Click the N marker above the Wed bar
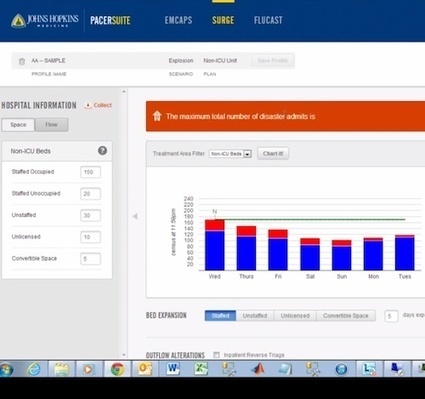Screen dimensions: 425x399 pyautogui.click(x=215, y=212)
